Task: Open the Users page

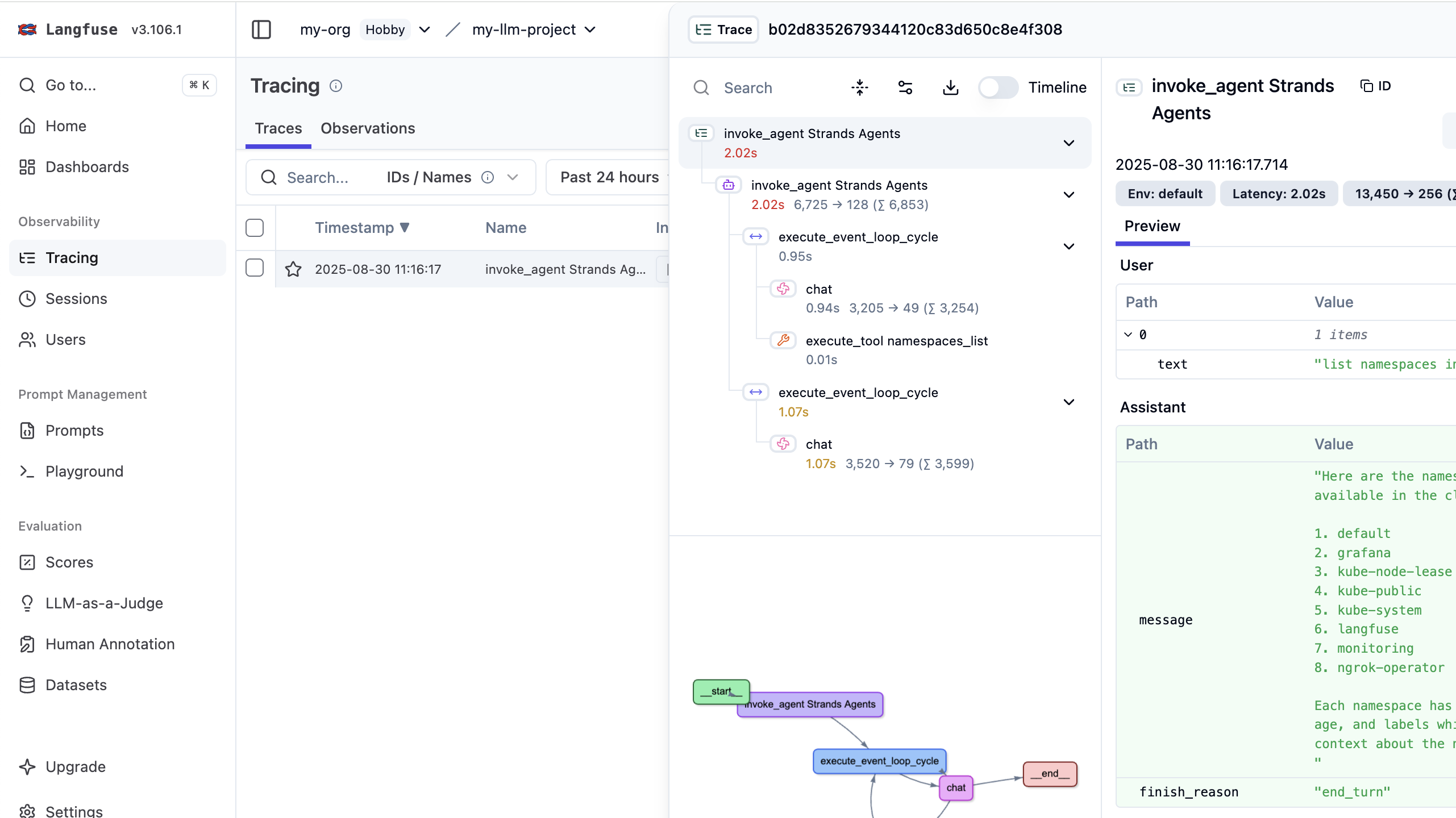Action: 118,340
